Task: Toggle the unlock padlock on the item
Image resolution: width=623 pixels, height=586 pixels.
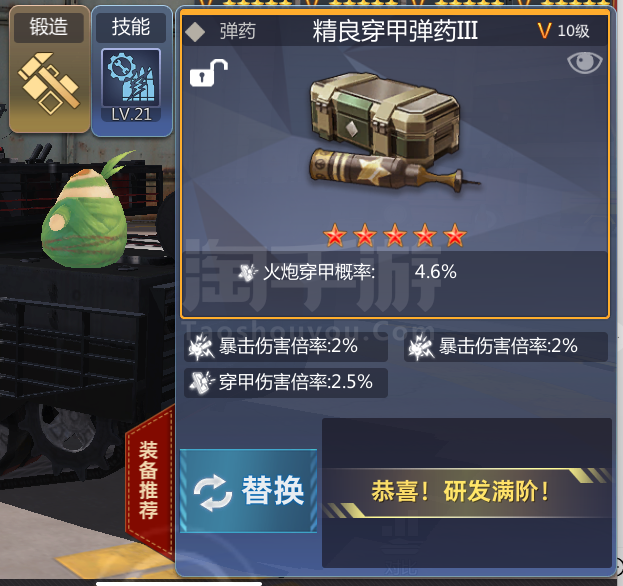Action: pyautogui.click(x=208, y=73)
